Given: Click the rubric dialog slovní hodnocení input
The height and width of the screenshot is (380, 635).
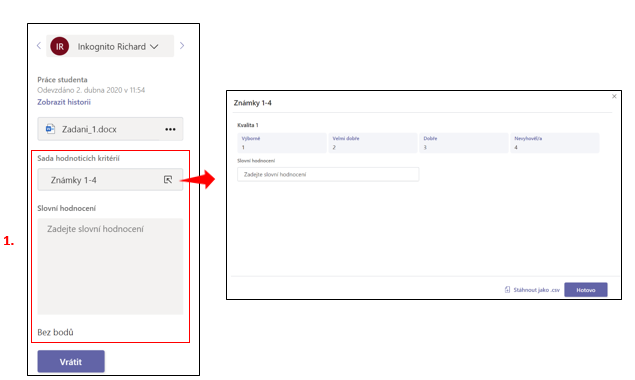Looking at the screenshot, I should 328,174.
